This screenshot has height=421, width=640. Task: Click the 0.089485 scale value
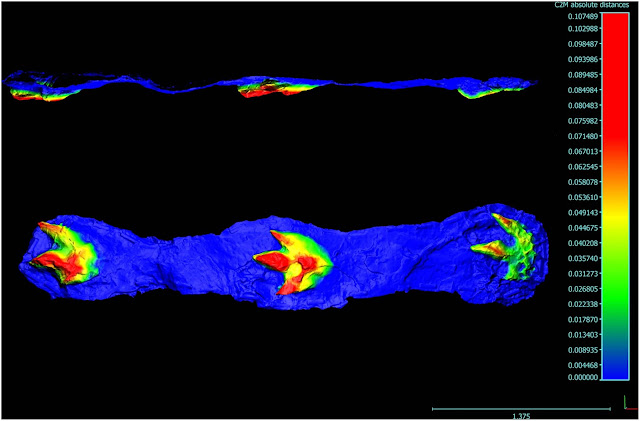coord(583,75)
